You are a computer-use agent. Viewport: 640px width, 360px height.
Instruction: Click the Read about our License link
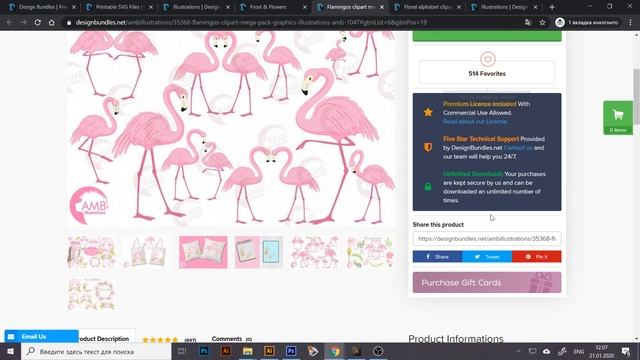coord(475,122)
